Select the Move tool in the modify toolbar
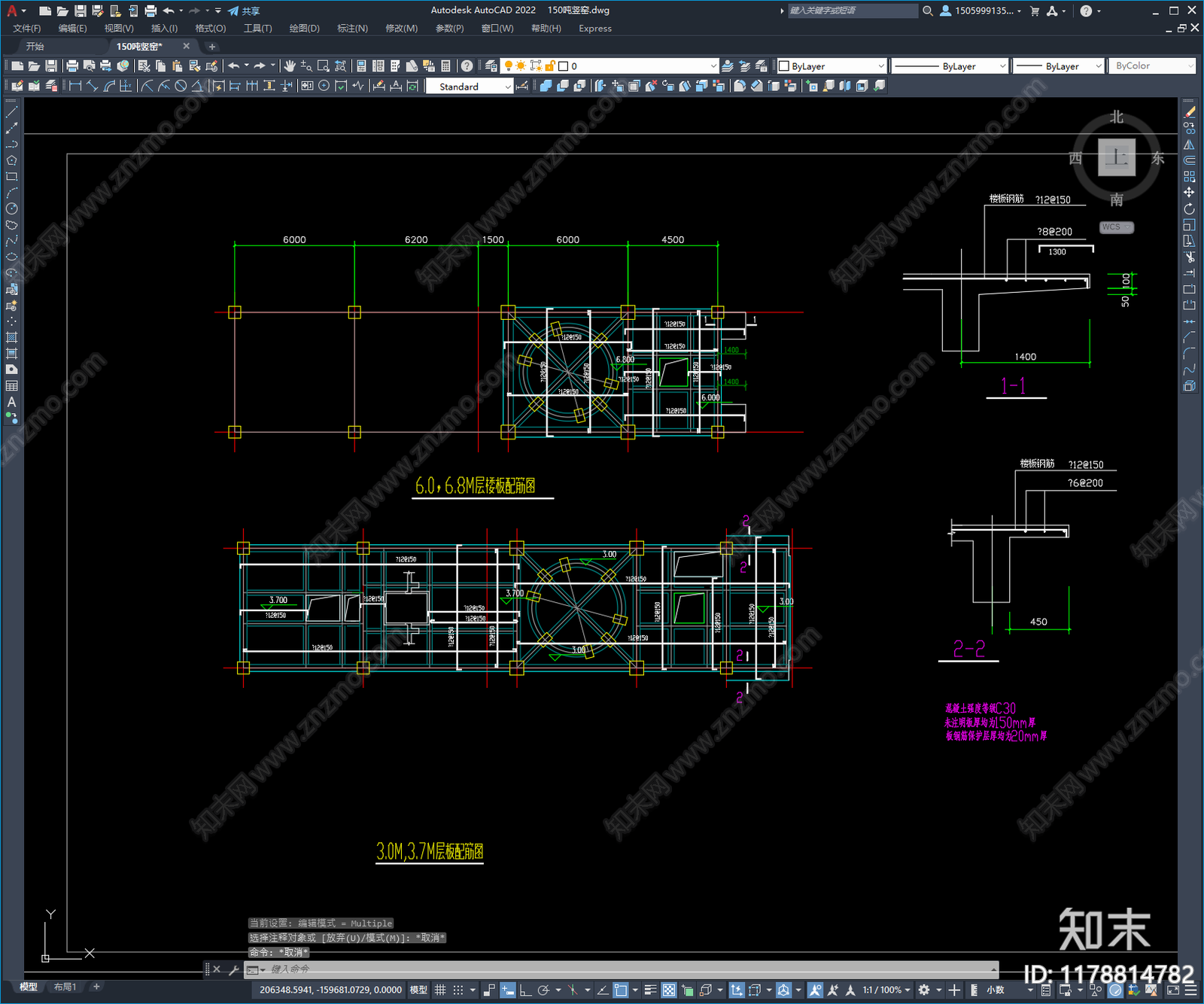Image resolution: width=1204 pixels, height=1004 pixels. coord(1189,193)
